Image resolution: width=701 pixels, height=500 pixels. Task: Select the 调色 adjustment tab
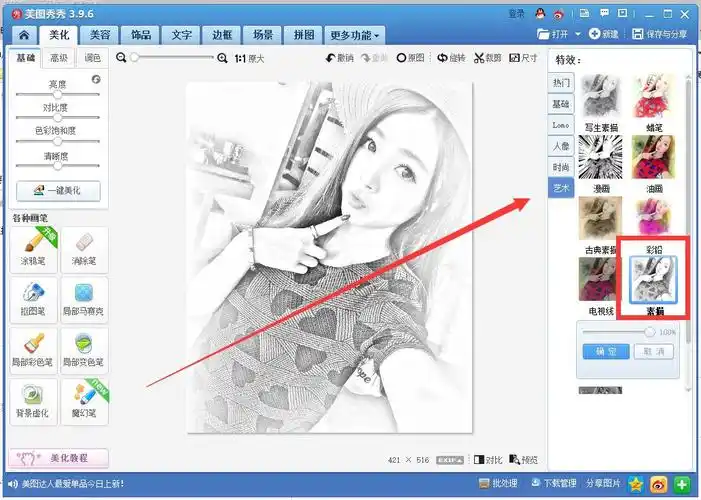click(x=93, y=58)
